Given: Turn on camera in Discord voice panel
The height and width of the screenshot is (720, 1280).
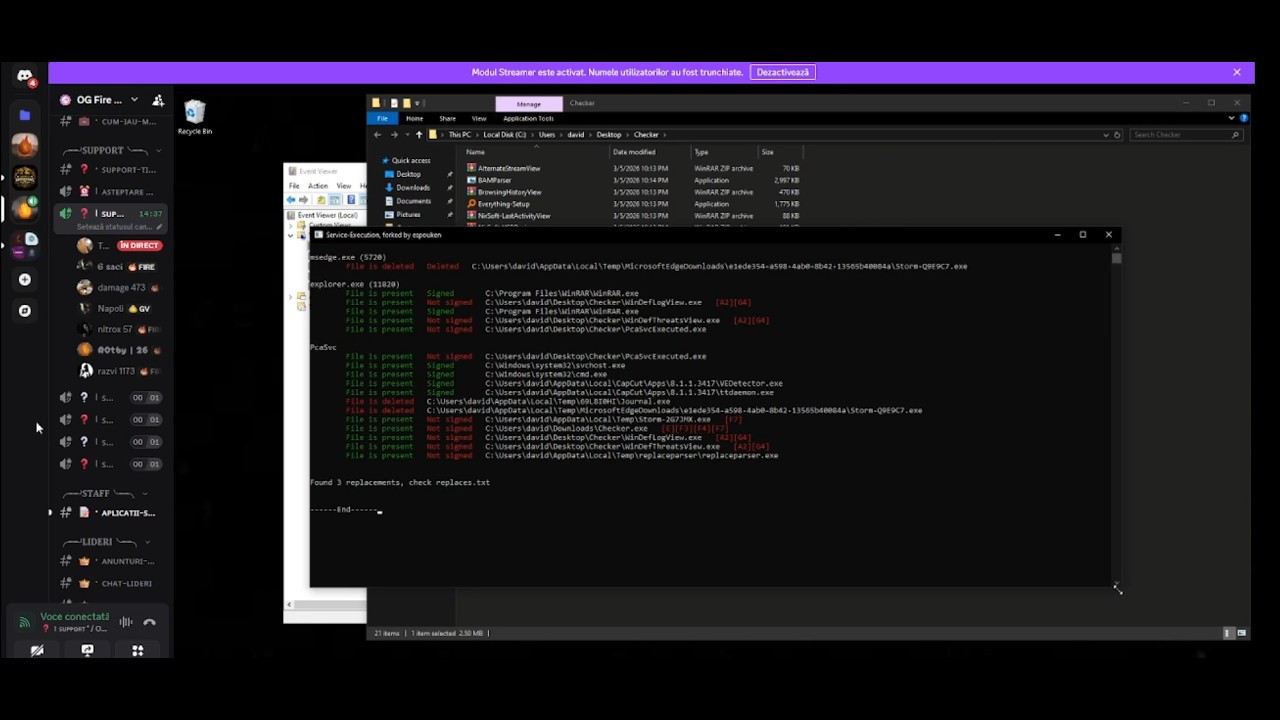Looking at the screenshot, I should [37, 651].
